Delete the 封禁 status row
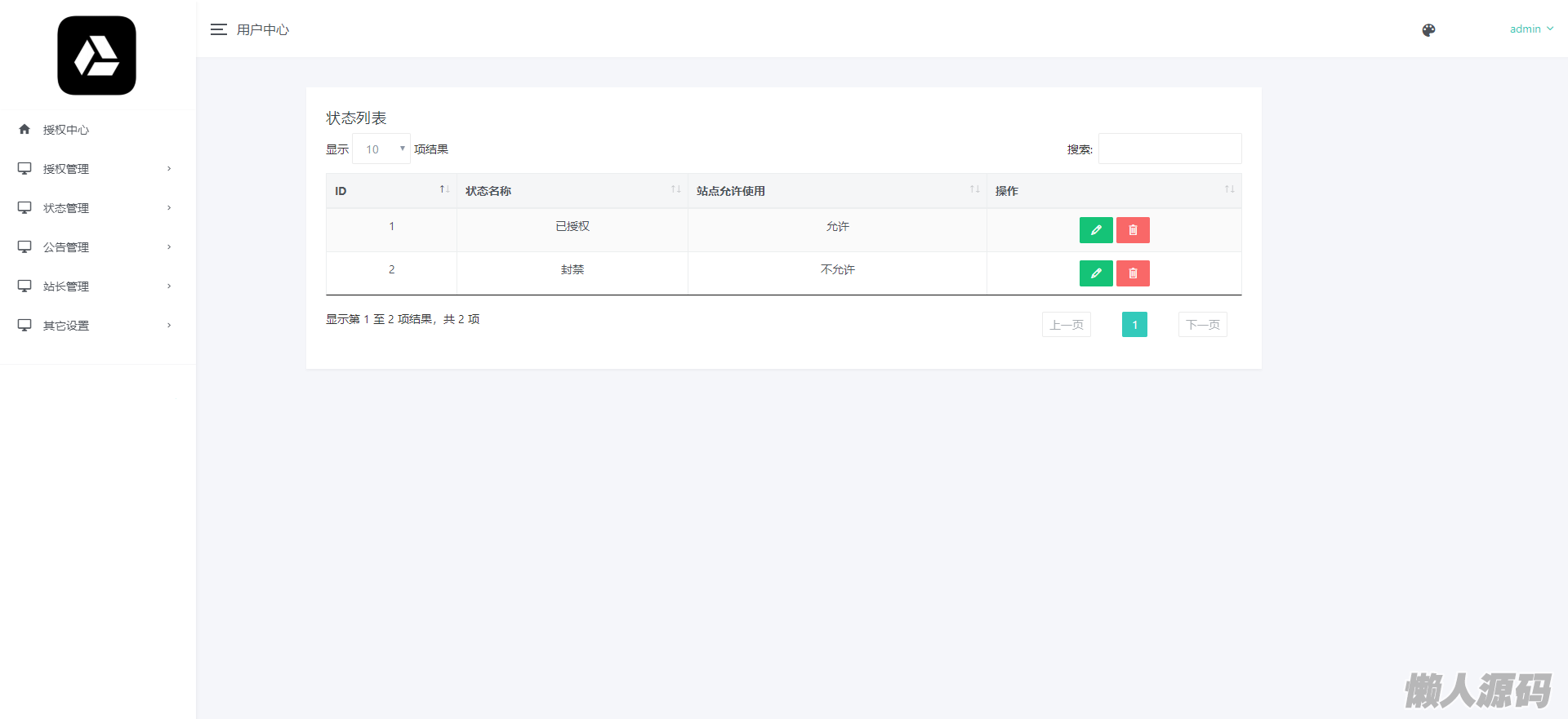 point(1133,273)
